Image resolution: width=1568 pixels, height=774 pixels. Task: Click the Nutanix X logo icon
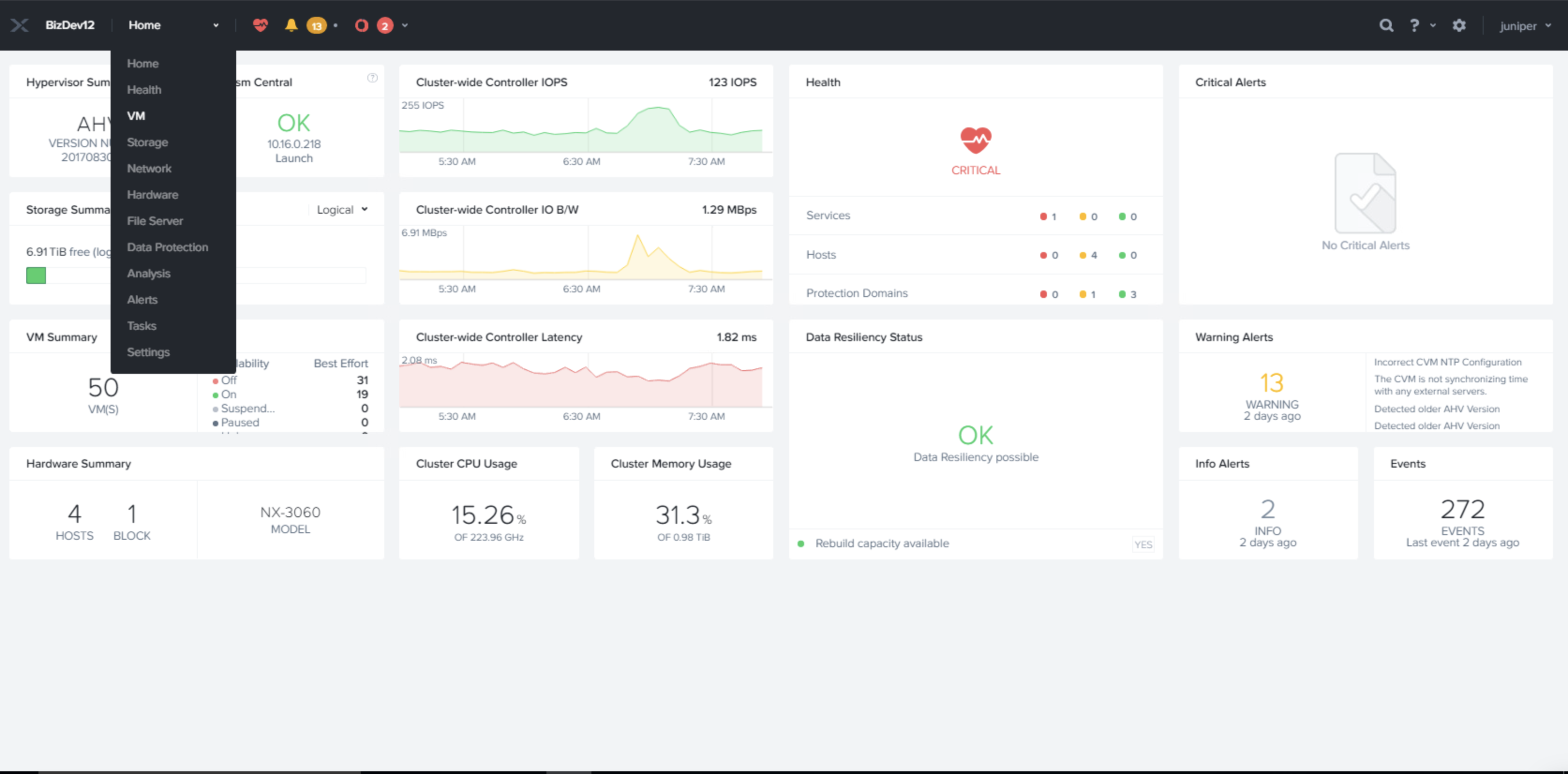pos(20,25)
